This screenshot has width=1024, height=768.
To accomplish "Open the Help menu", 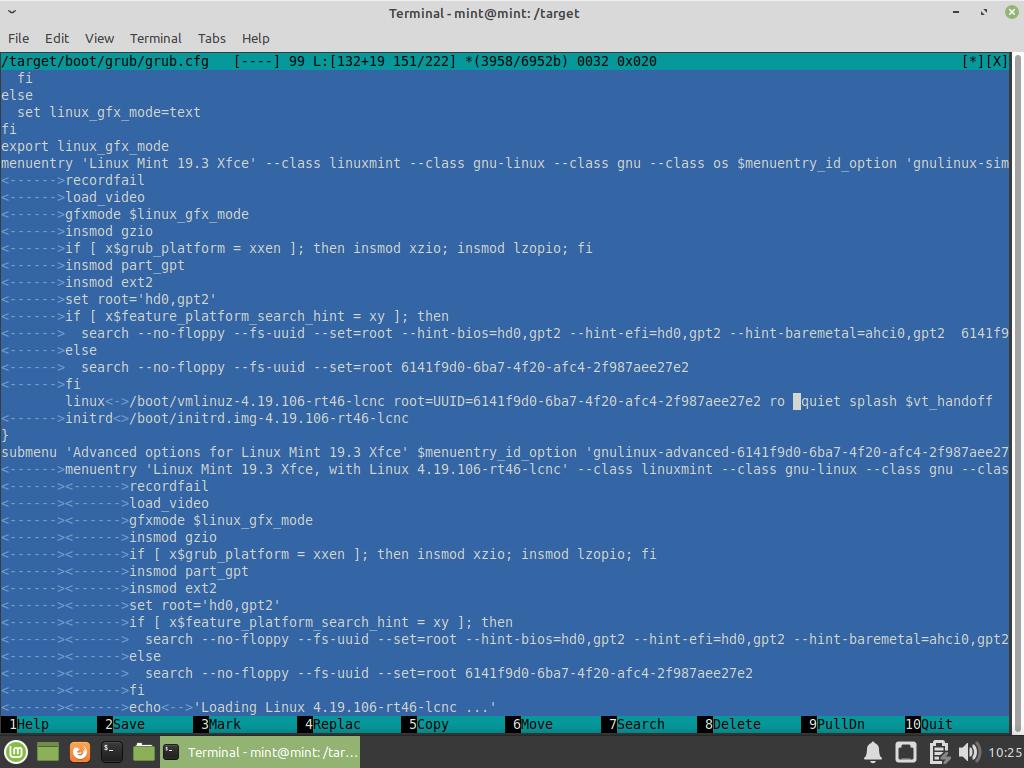I will [255, 39].
